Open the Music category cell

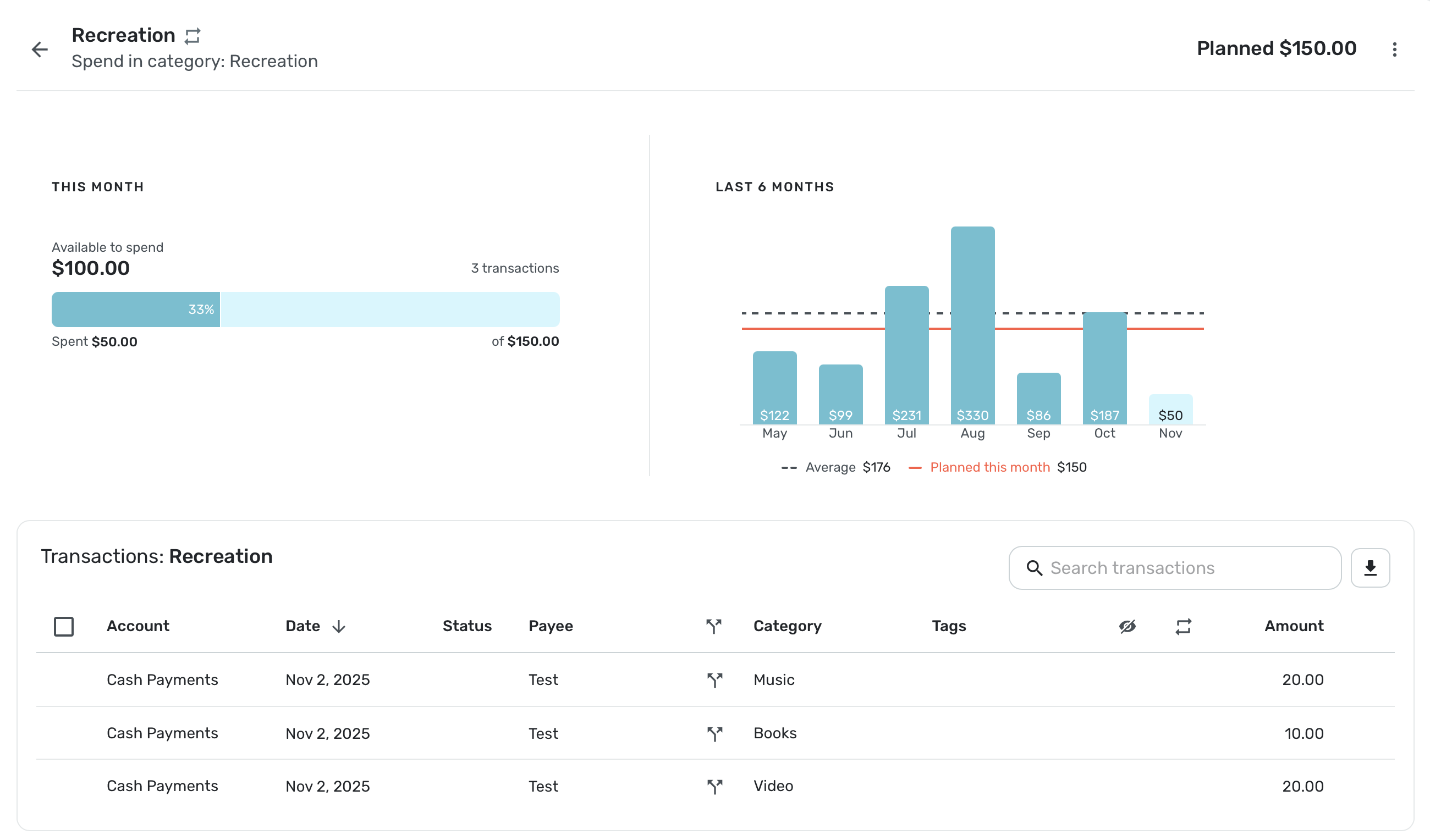pyautogui.click(x=773, y=679)
